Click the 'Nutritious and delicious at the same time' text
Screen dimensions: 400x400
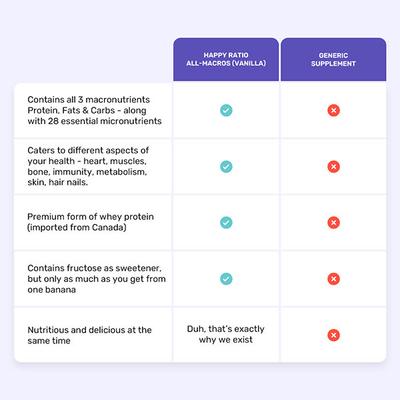(89, 335)
